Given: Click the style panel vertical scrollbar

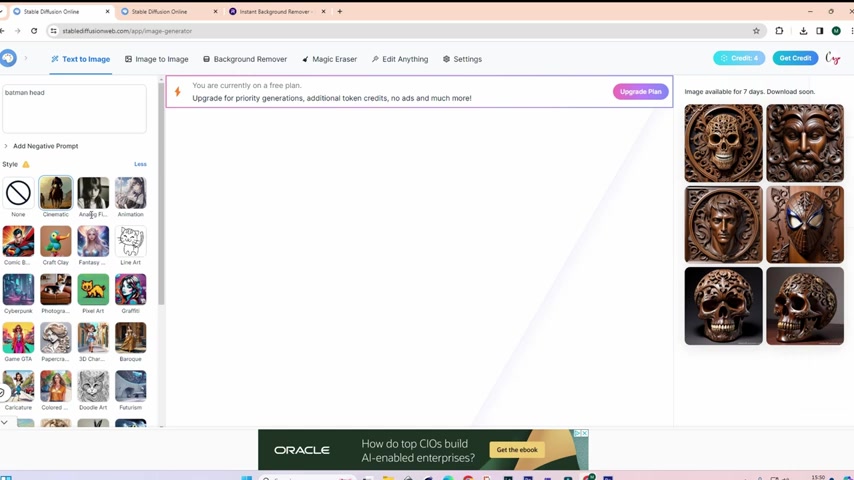Looking at the screenshot, I should click(161, 193).
